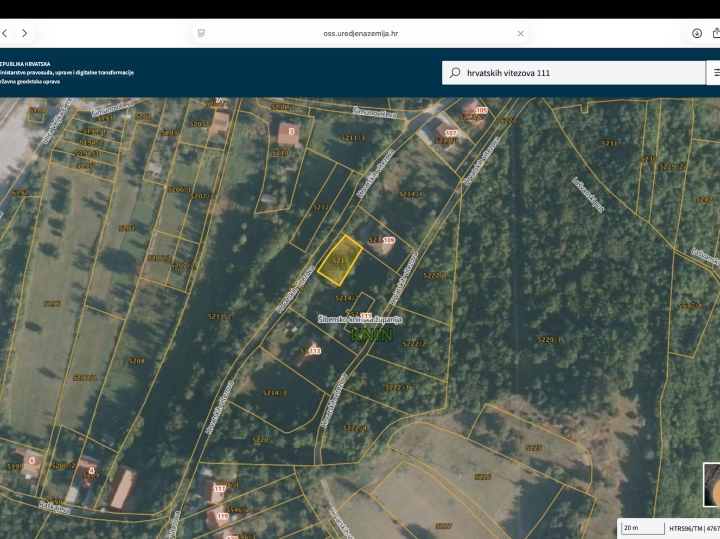This screenshot has width=720, height=539.
Task: Click the 20 m scale bar
Action: (640, 527)
